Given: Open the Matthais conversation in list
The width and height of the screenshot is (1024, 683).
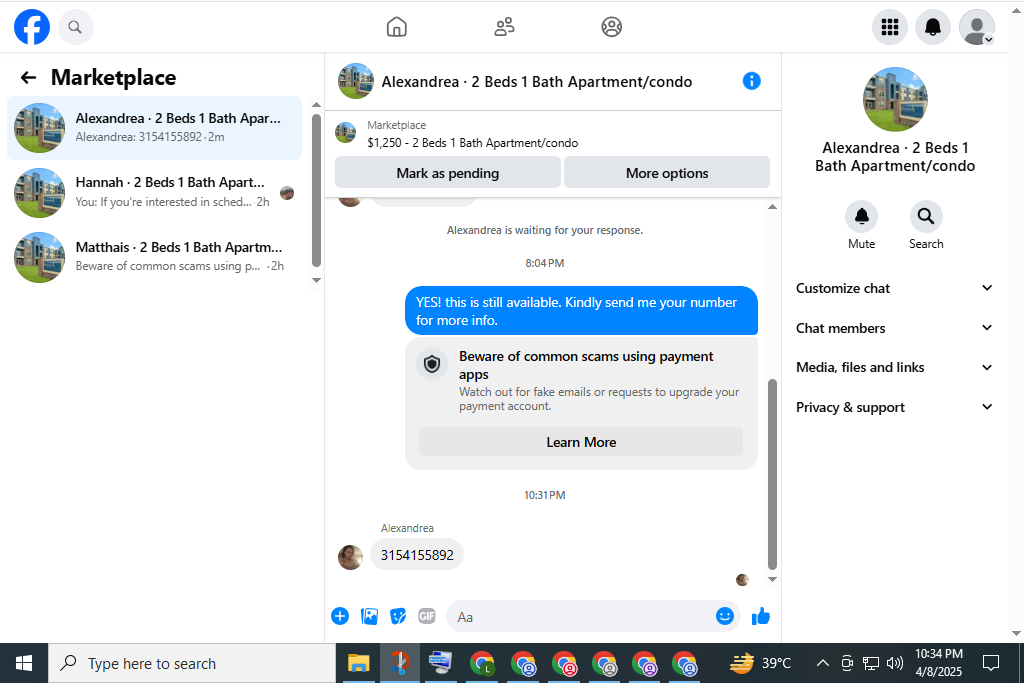Looking at the screenshot, I should [x=155, y=257].
